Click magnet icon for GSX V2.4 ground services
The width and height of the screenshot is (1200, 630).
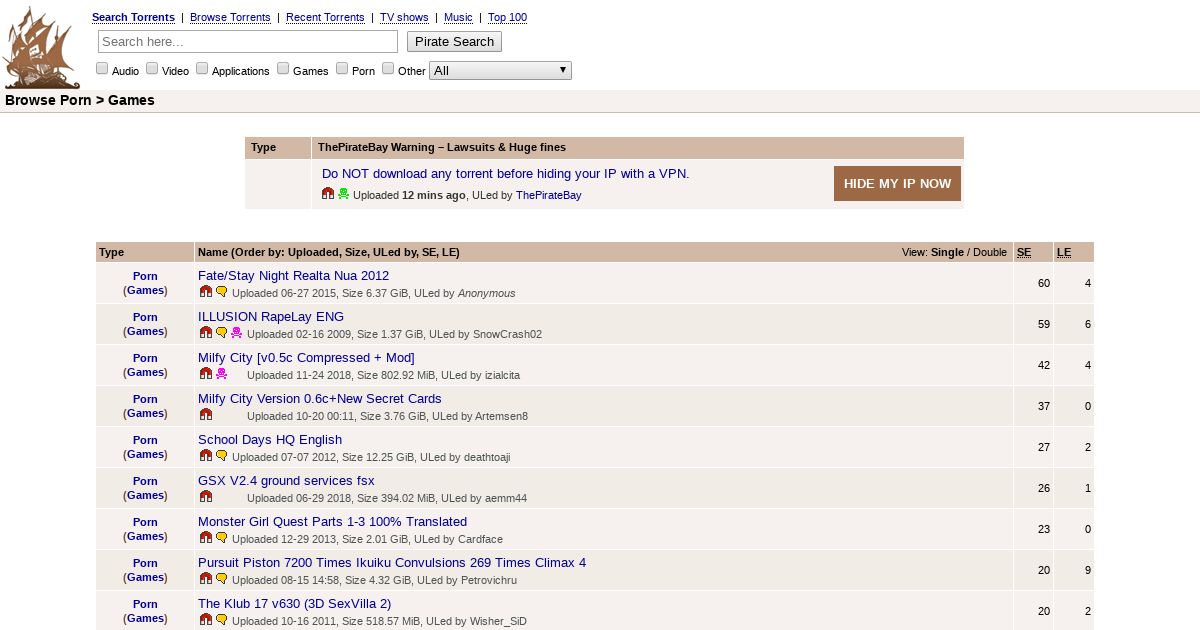[x=206, y=496]
